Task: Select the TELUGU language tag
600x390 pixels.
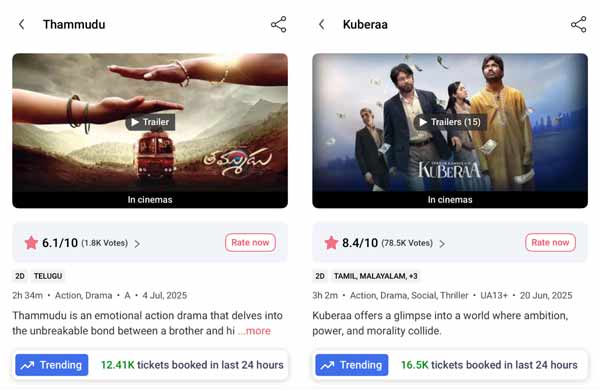Action: [x=48, y=276]
